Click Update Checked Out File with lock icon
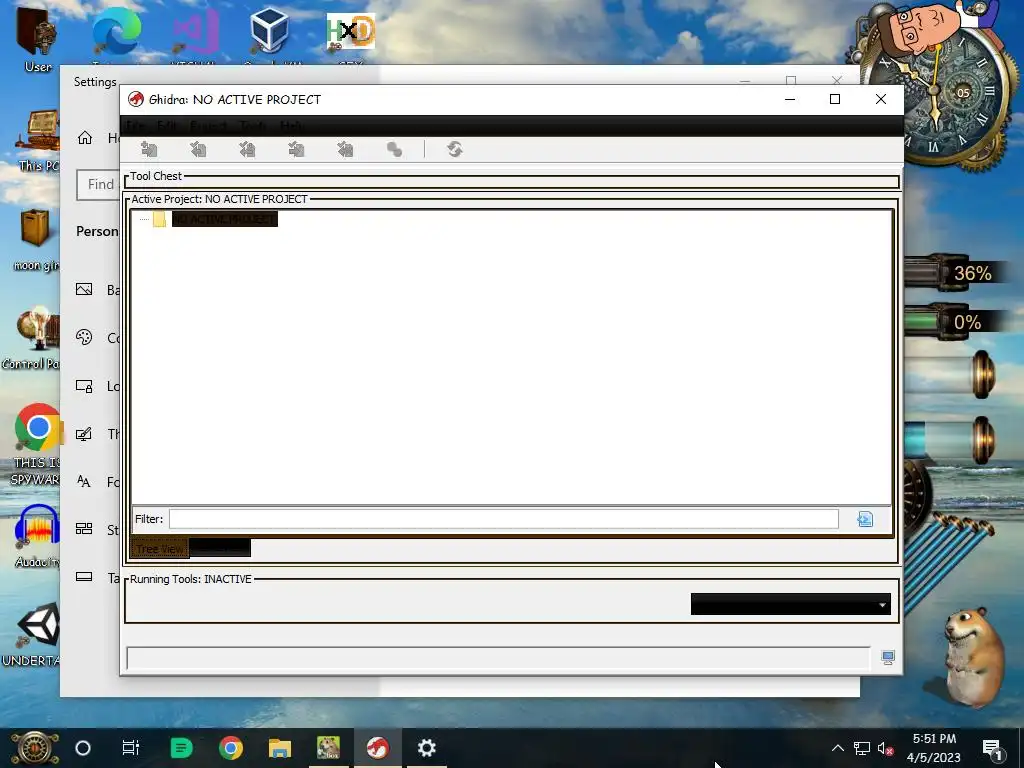 [x=247, y=150]
